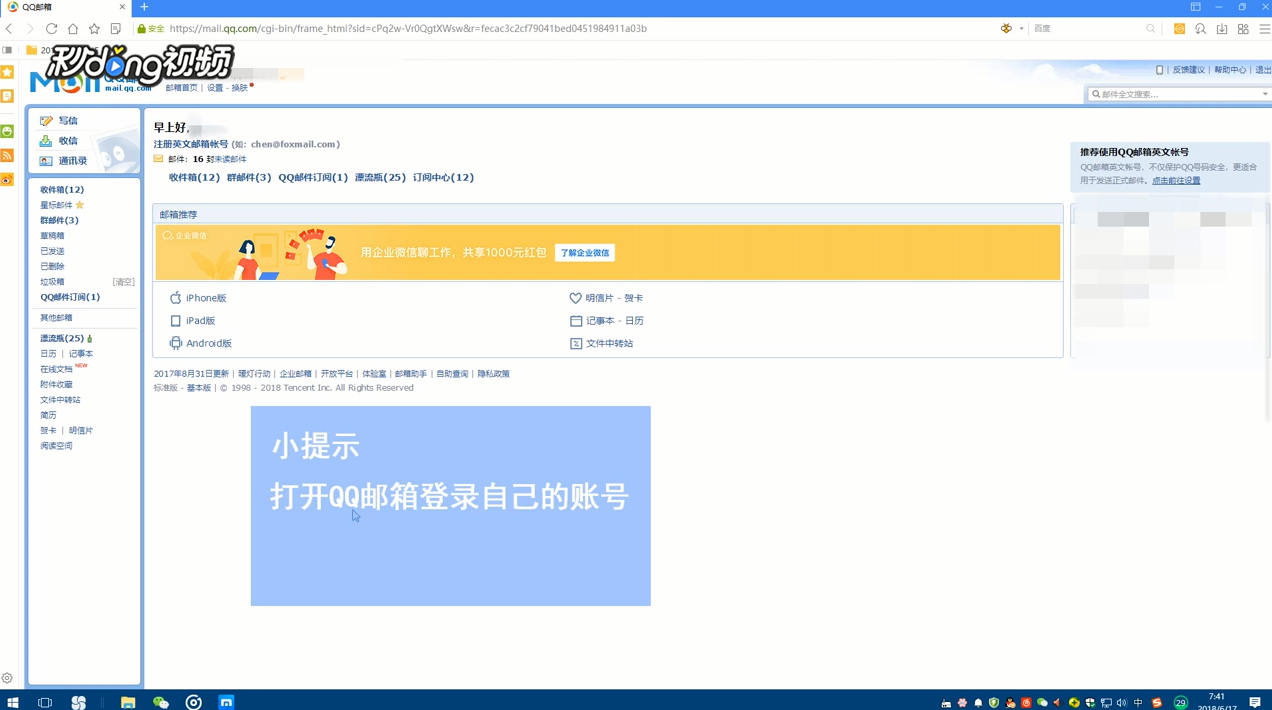
Task: Open sidebar settings gear at bottom
Action: 7,678
